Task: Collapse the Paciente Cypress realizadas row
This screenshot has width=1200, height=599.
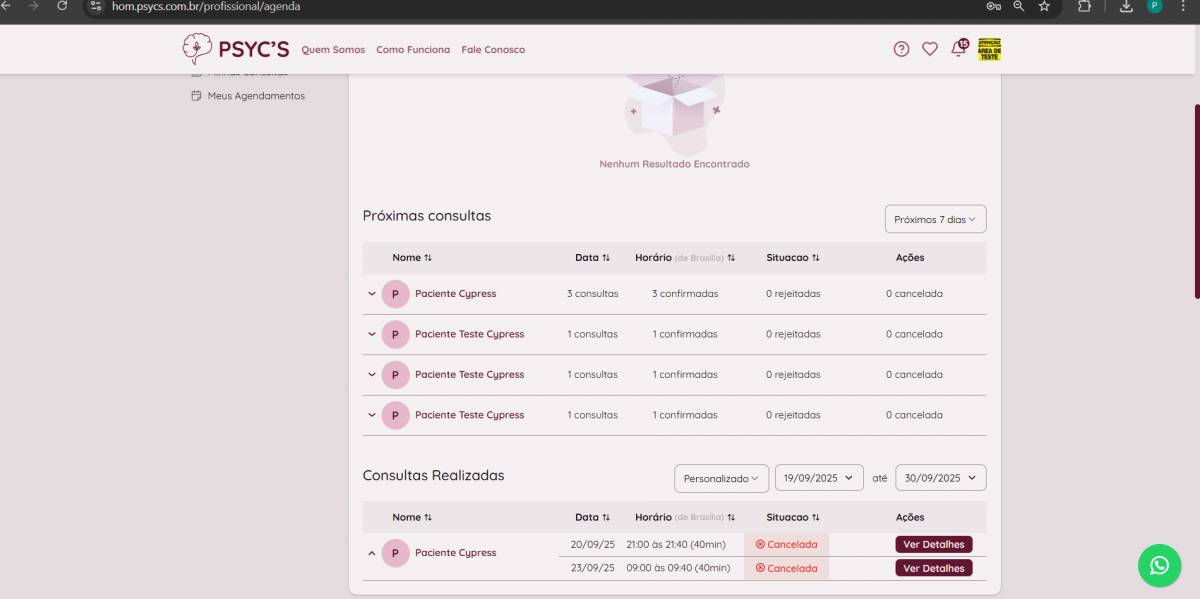Action: point(372,553)
